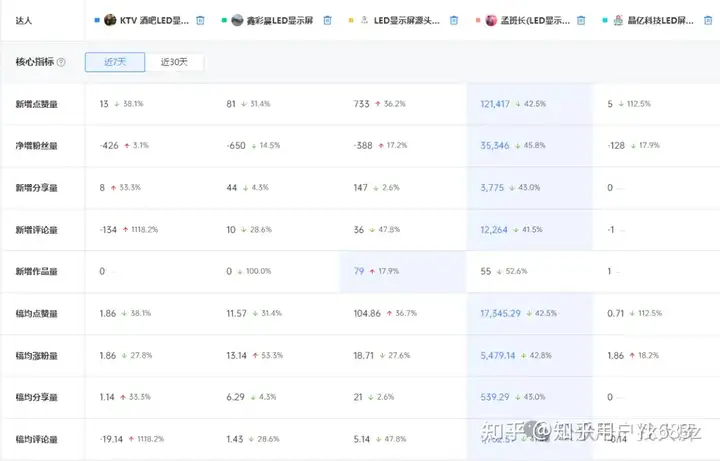Image resolution: width=720 pixels, height=461 pixels.
Task: Click the highlighted value 3,775
Action: (492, 188)
